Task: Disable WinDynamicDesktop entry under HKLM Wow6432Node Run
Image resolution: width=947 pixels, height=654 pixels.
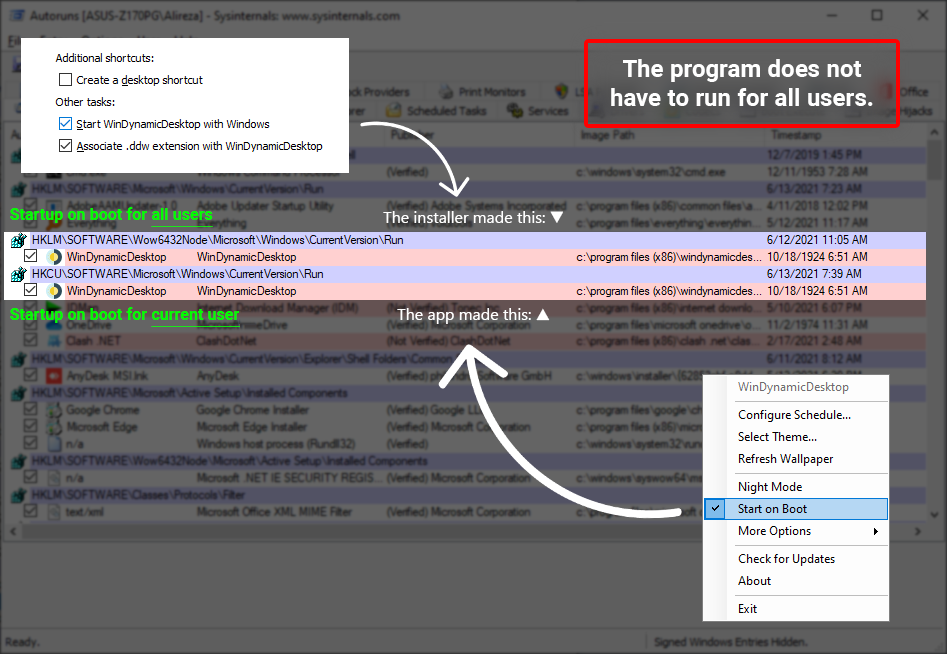Action: click(x=30, y=256)
